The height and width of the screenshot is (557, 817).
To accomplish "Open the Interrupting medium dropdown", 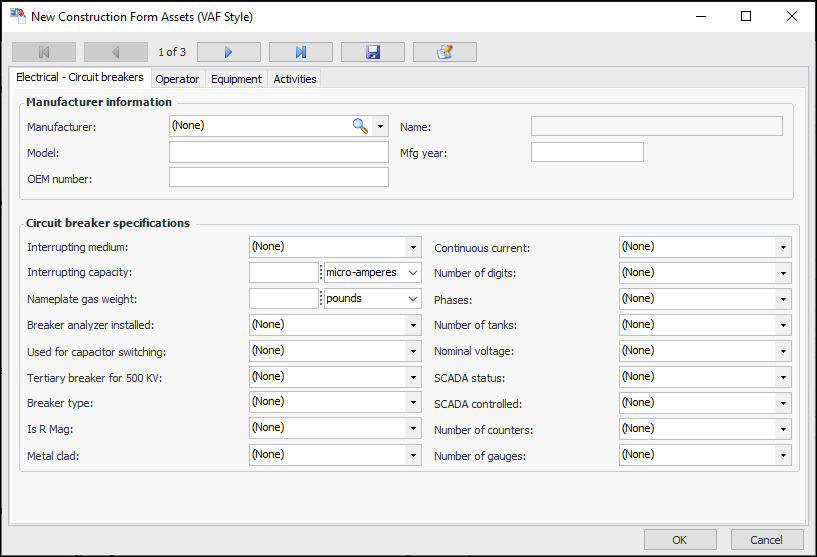I will [x=413, y=247].
